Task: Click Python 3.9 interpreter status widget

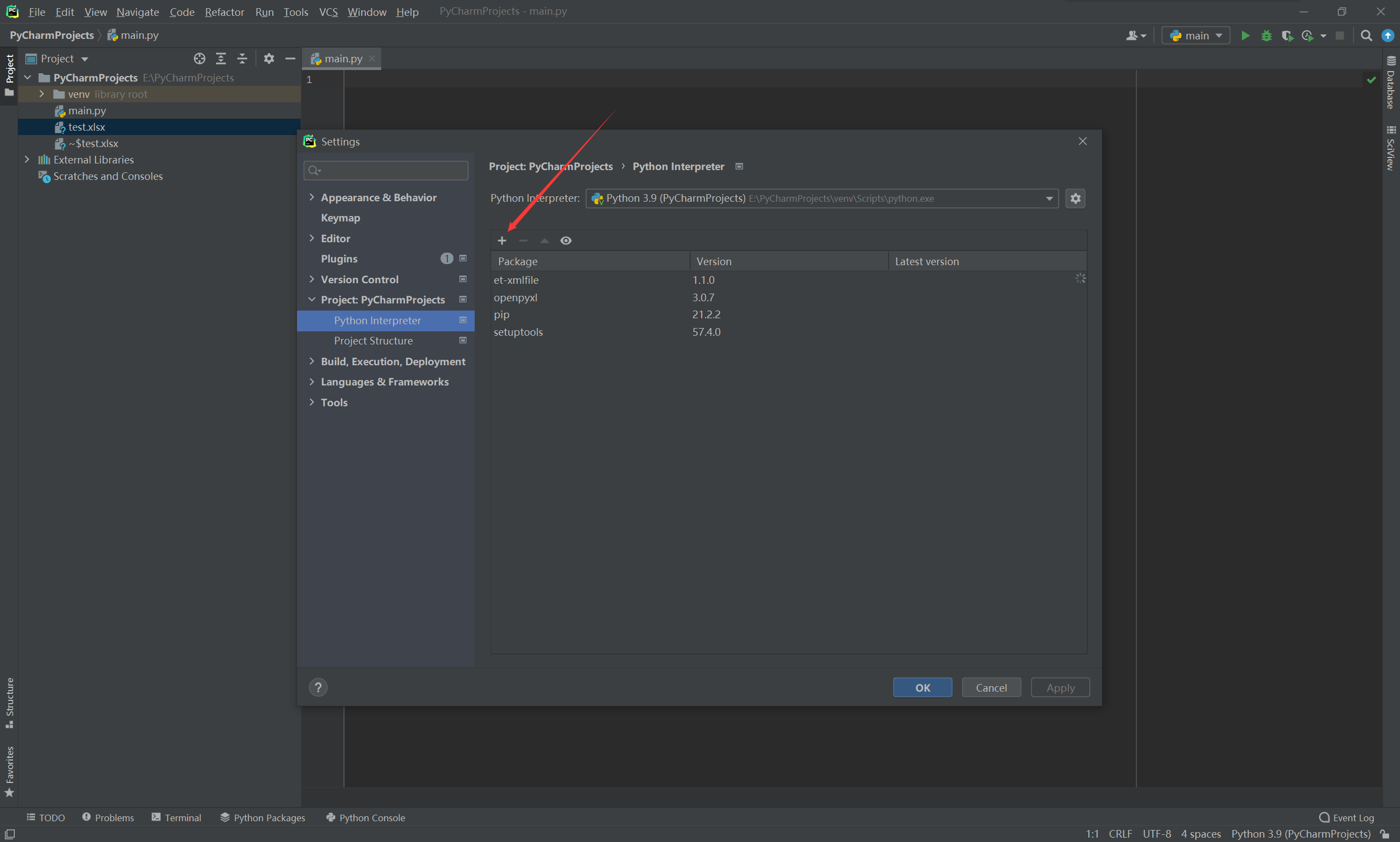Action: click(1300, 834)
